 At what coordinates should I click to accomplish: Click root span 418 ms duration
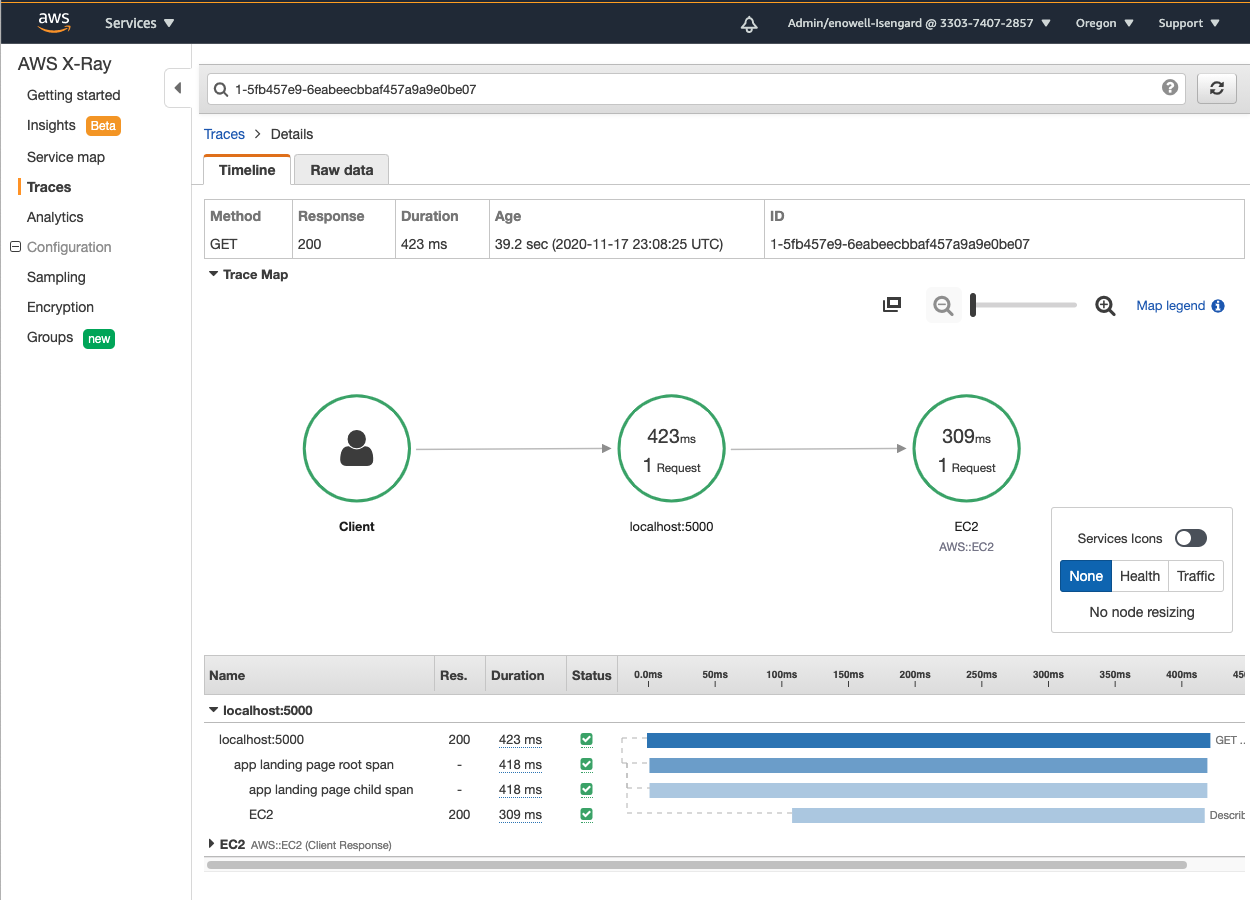pyautogui.click(x=520, y=765)
